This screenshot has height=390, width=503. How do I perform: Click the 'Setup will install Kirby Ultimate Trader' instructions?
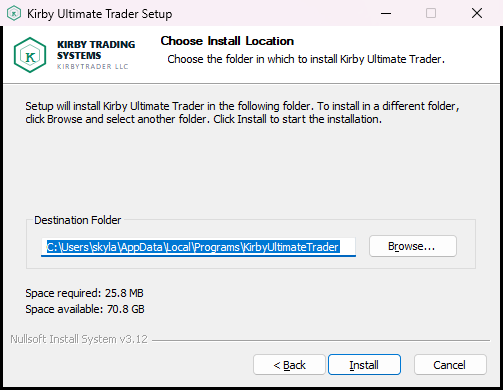[x=242, y=112]
